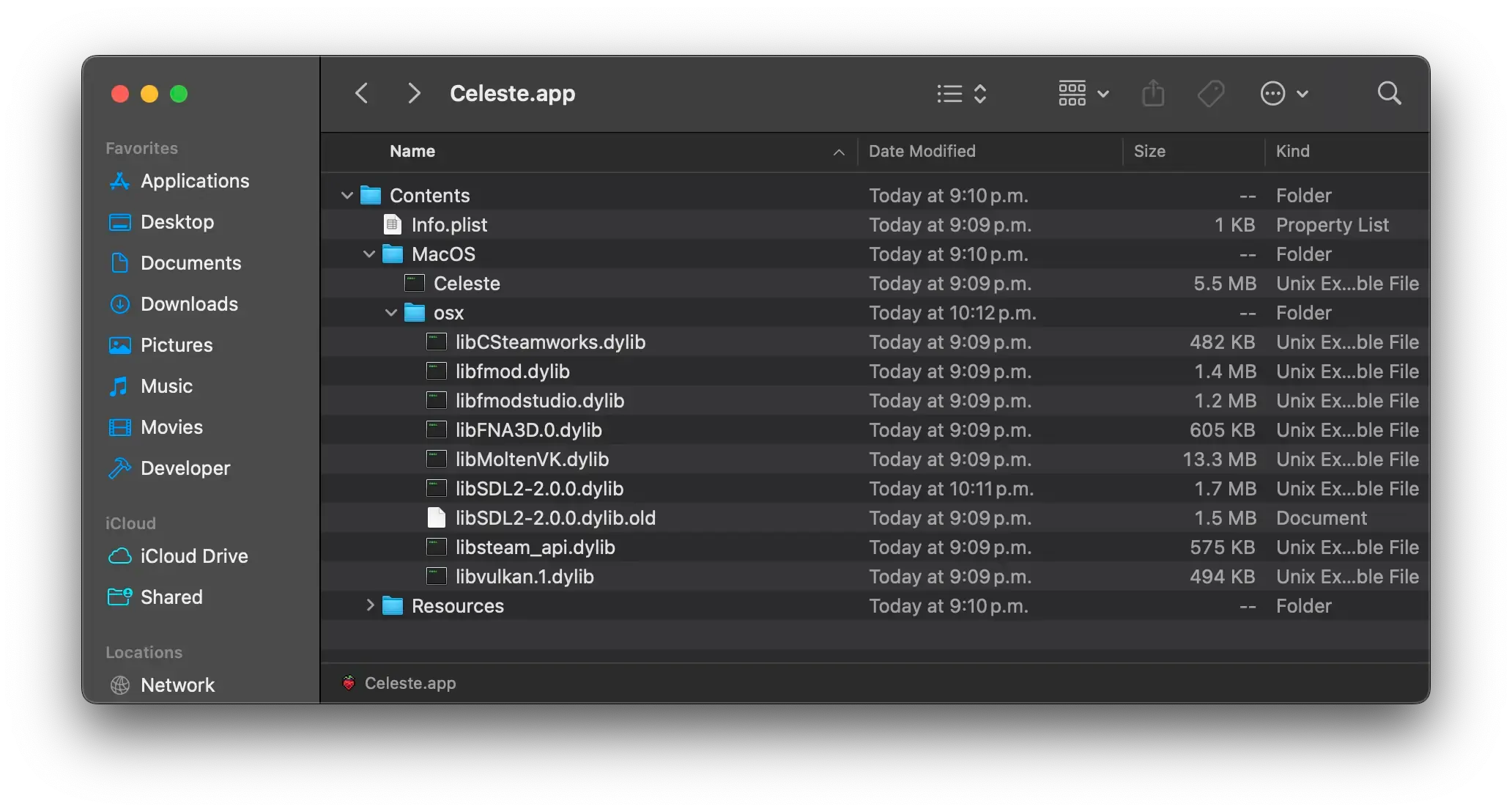Switch sorting to Date Modified column
Image resolution: width=1512 pixels, height=812 pixels.
(922, 152)
